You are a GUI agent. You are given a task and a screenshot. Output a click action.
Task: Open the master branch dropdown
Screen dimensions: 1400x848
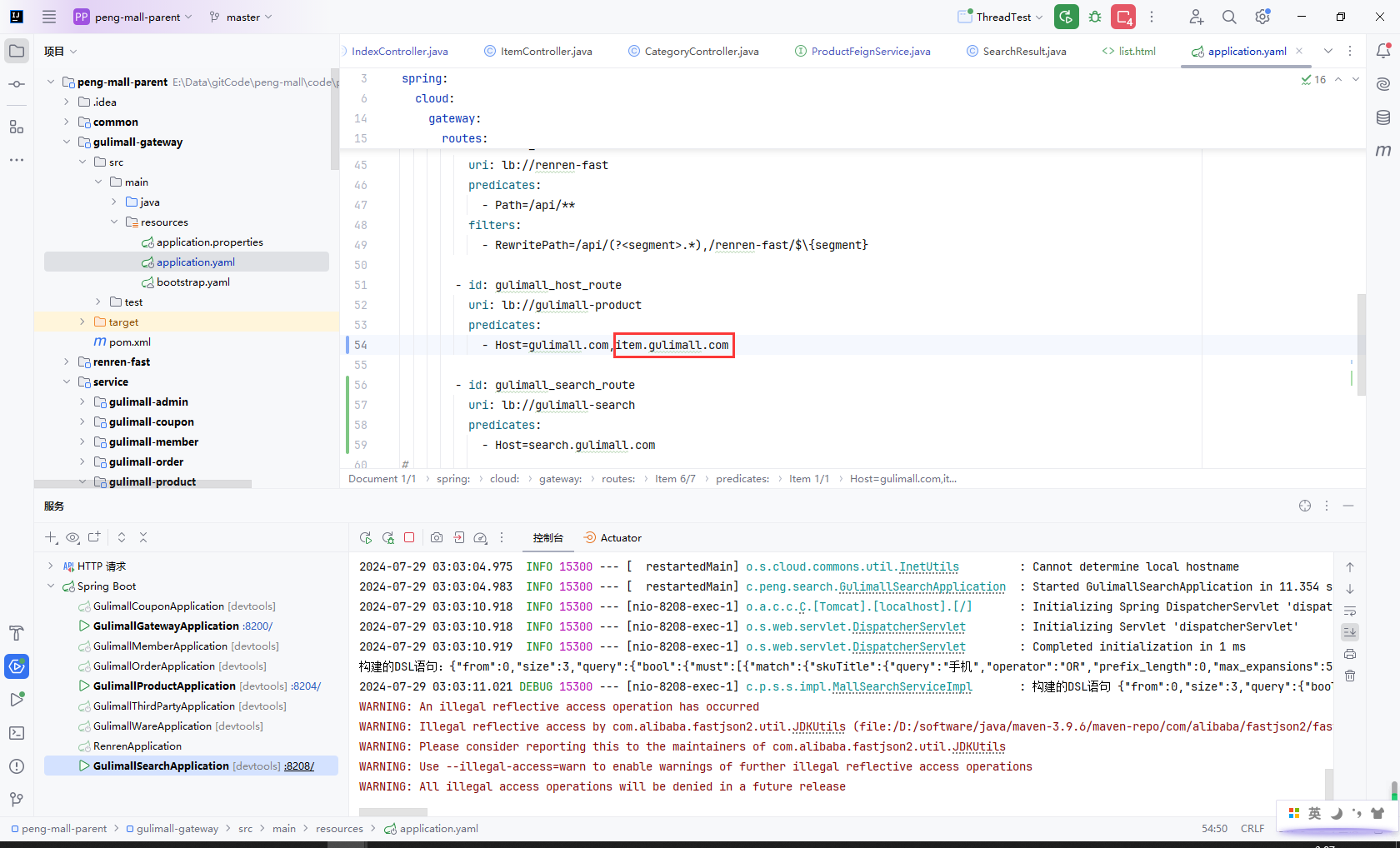point(241,17)
